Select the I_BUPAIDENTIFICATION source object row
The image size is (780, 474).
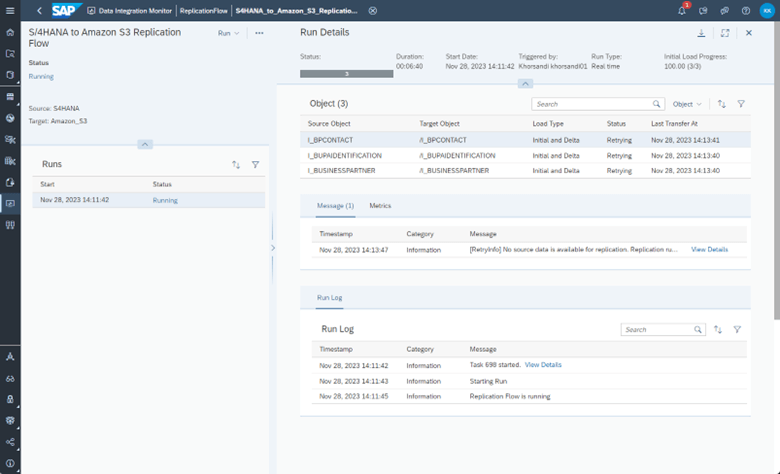tap(525, 156)
